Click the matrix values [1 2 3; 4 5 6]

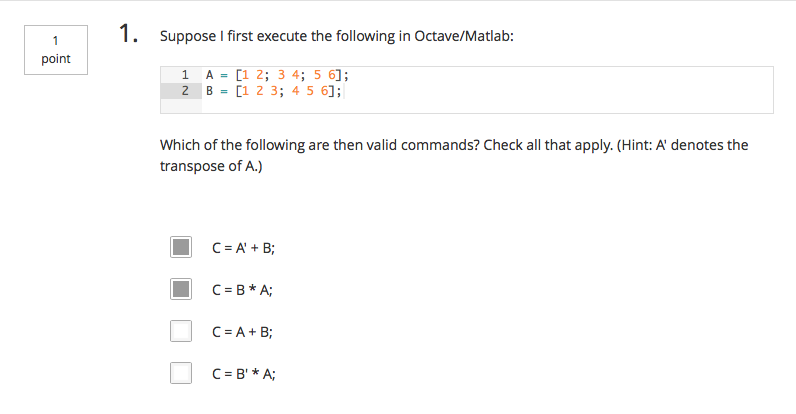coord(285,91)
